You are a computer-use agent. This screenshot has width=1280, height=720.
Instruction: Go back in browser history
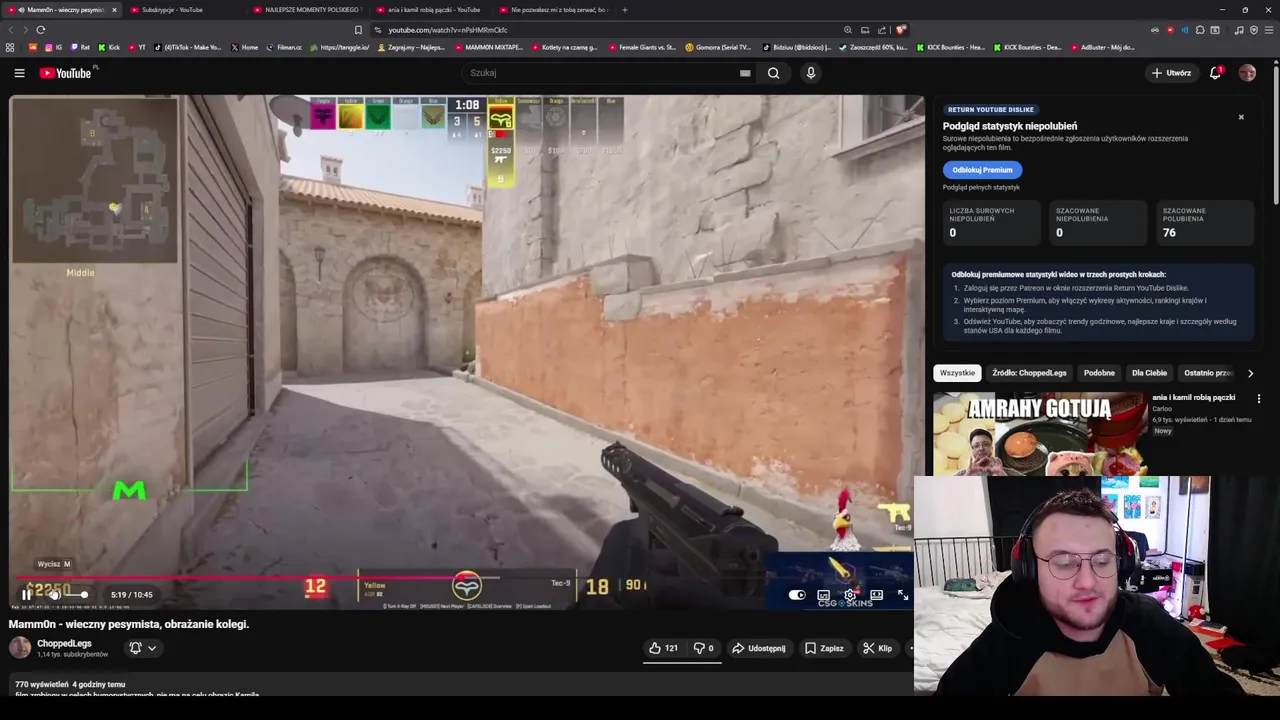click(11, 30)
